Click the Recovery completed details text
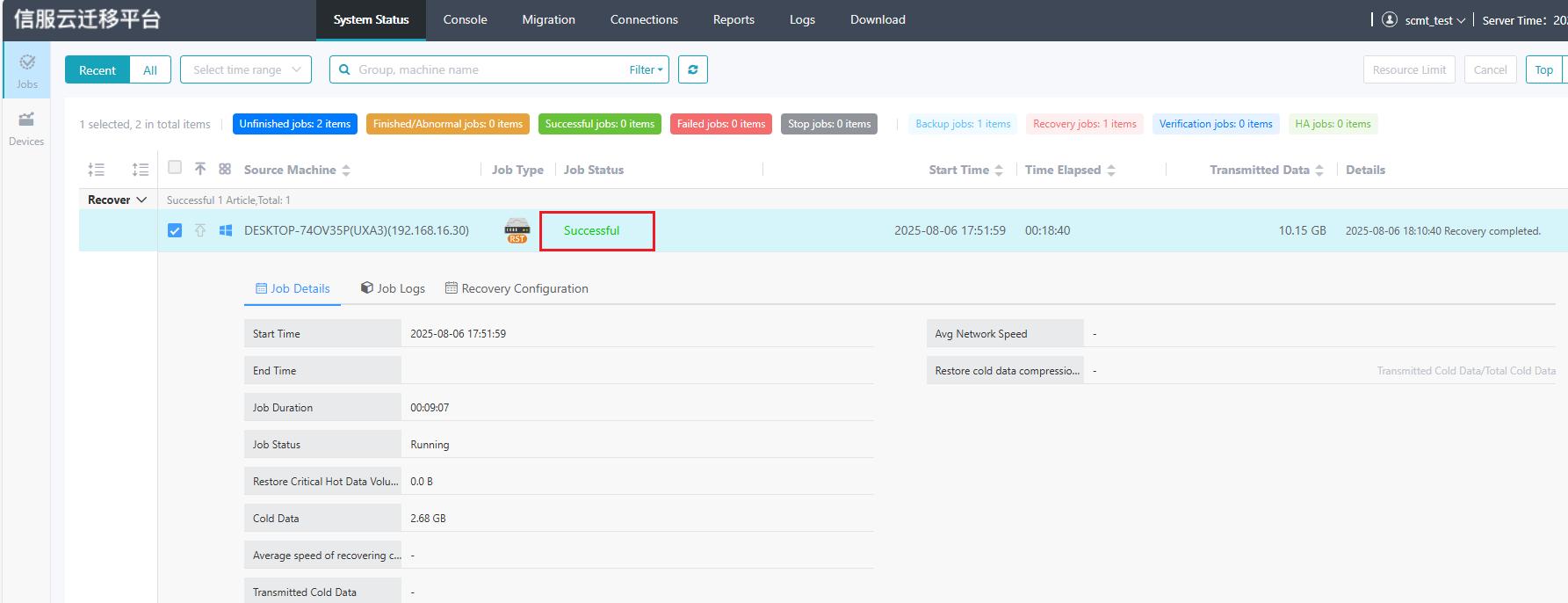 [x=1443, y=231]
